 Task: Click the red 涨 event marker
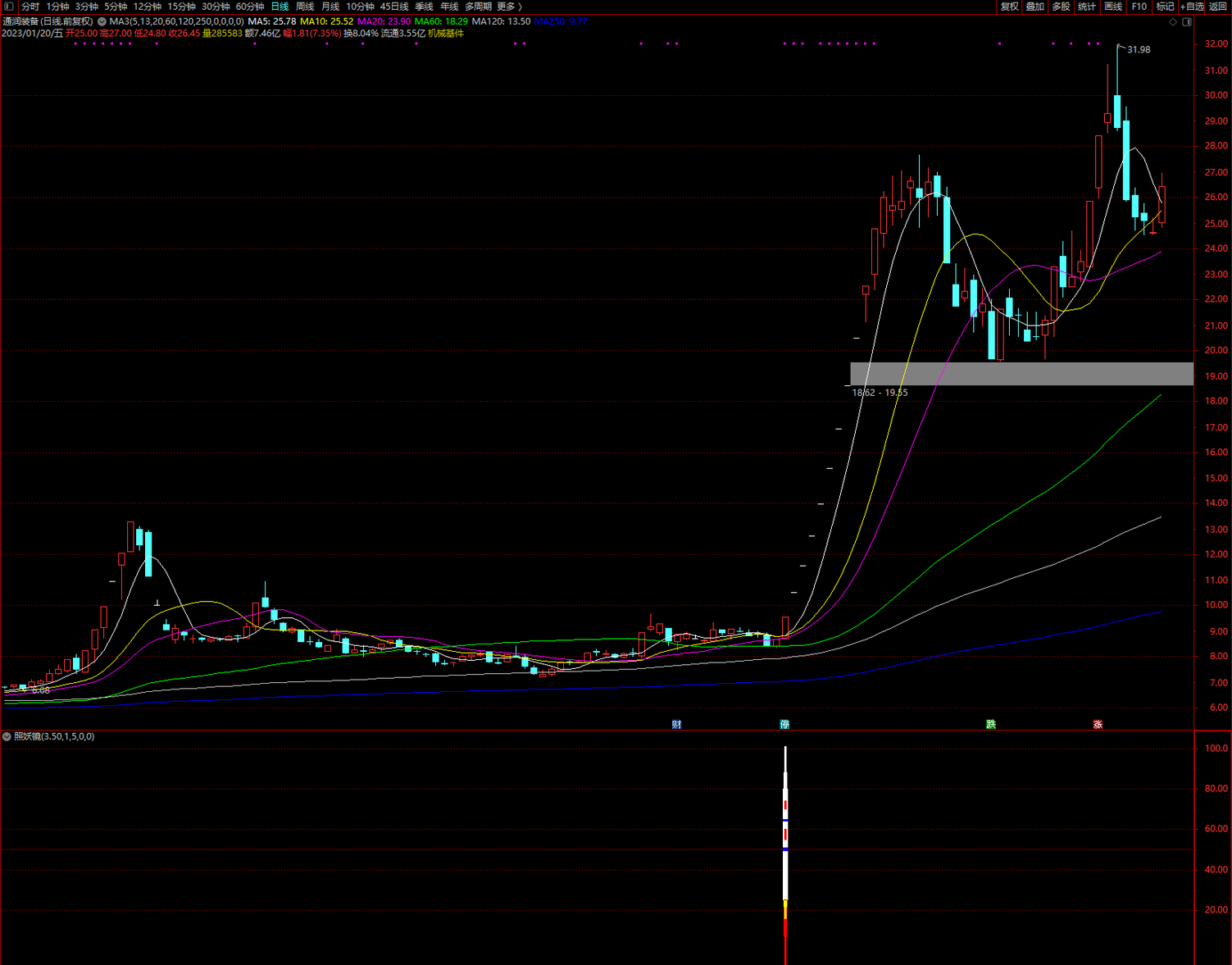point(1098,724)
